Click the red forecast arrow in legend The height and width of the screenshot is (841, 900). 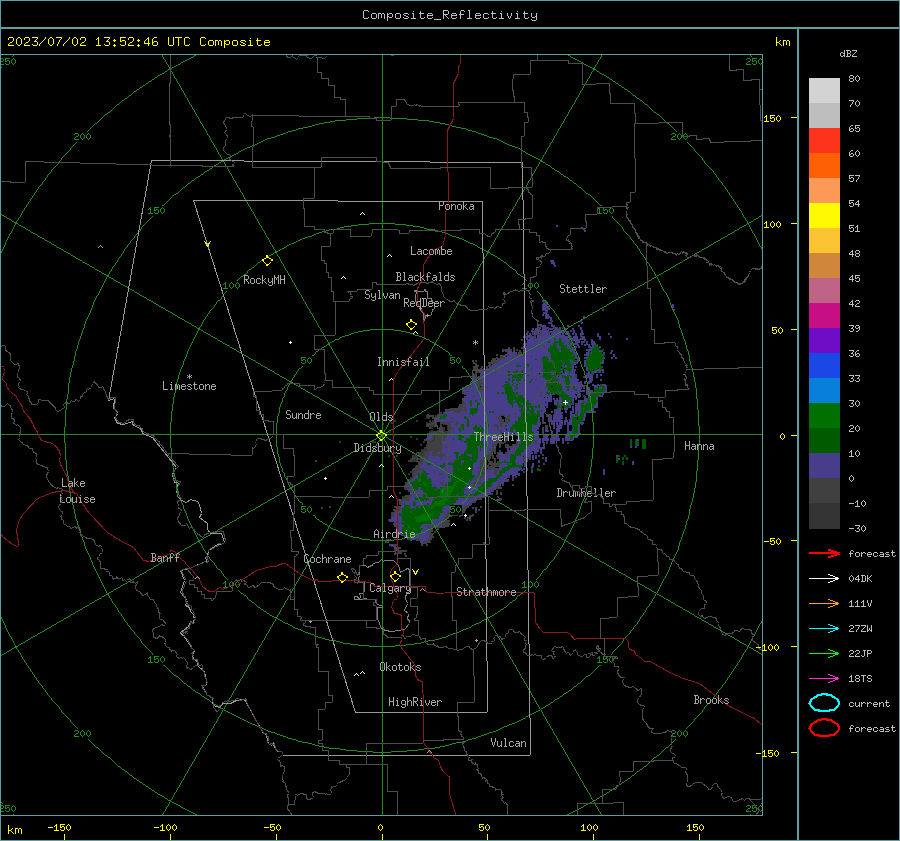(x=824, y=553)
